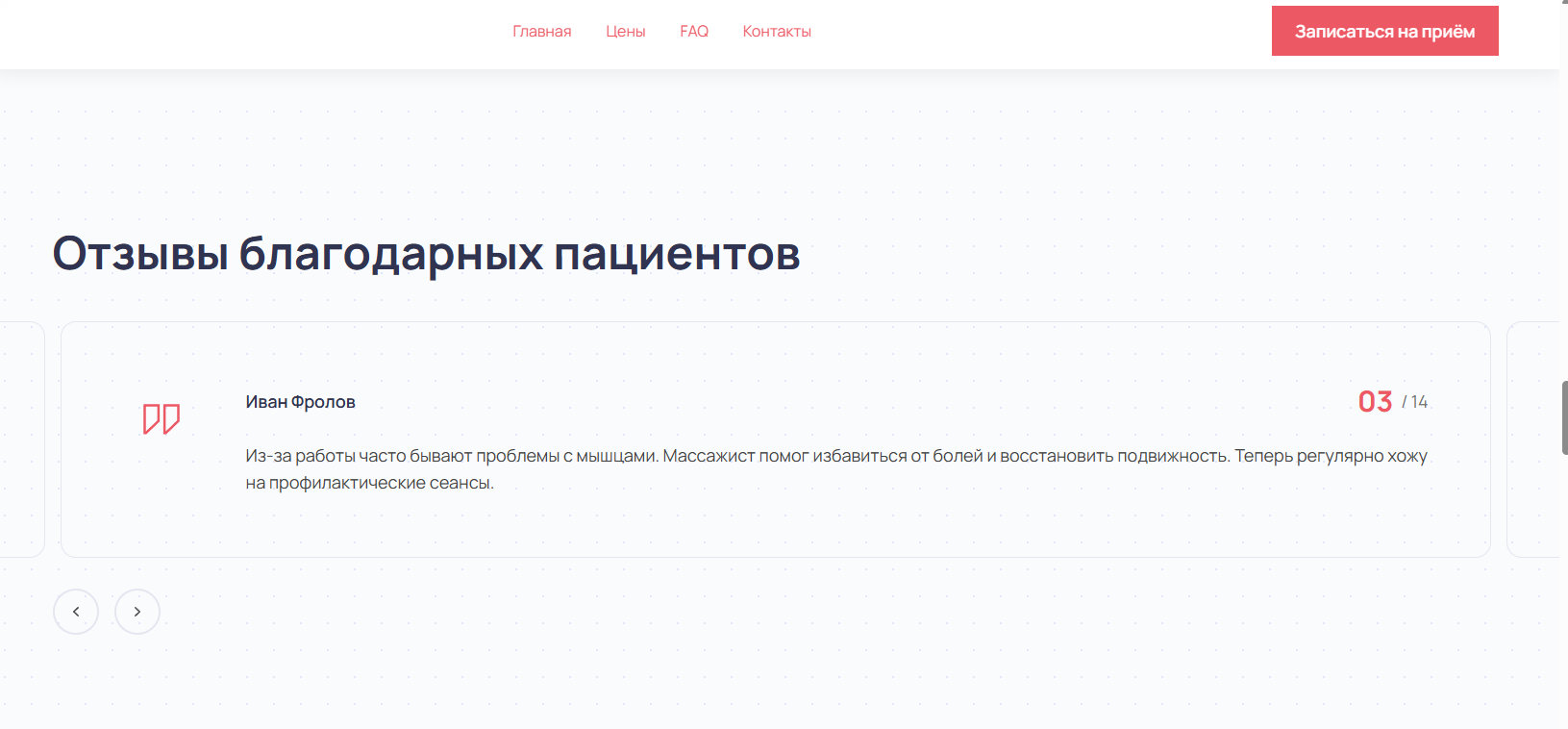Click scrollbar track above the thumb
This screenshot has height=729, width=1568.
pos(1563,192)
